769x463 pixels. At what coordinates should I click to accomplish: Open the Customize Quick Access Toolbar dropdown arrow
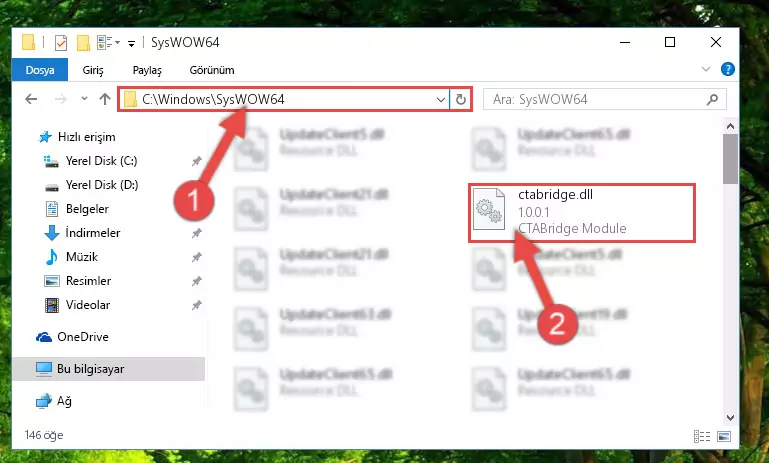coord(131,44)
